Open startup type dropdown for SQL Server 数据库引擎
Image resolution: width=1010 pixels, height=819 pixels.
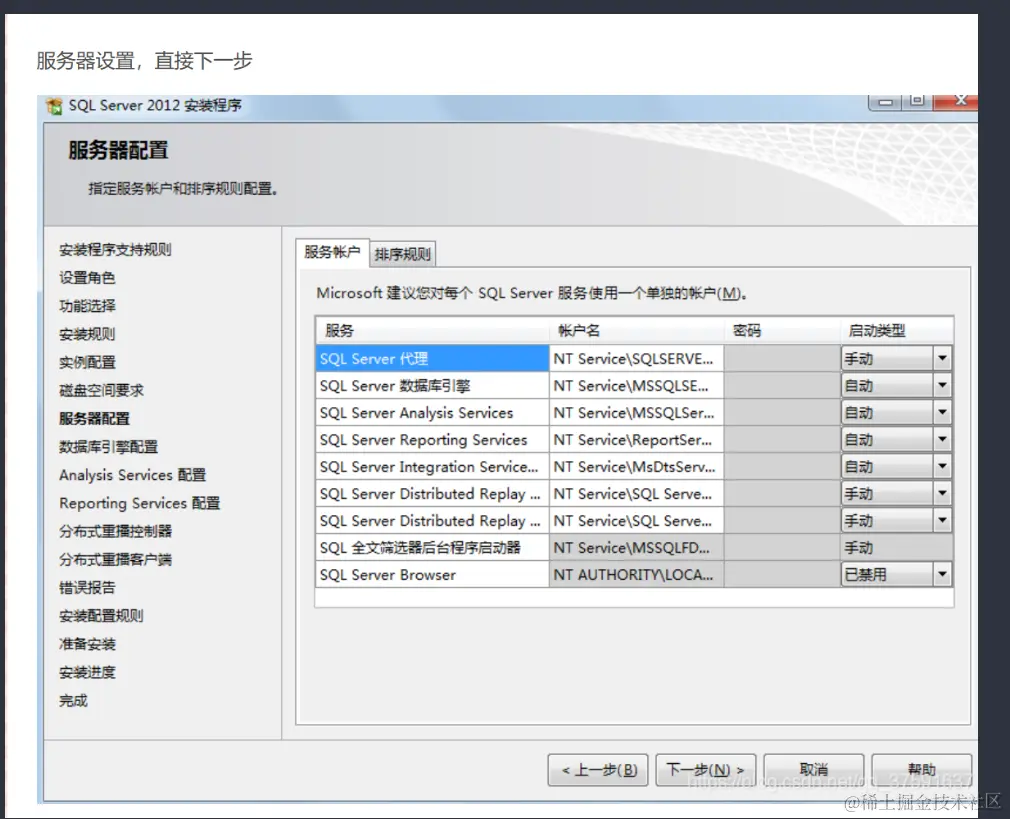point(942,385)
